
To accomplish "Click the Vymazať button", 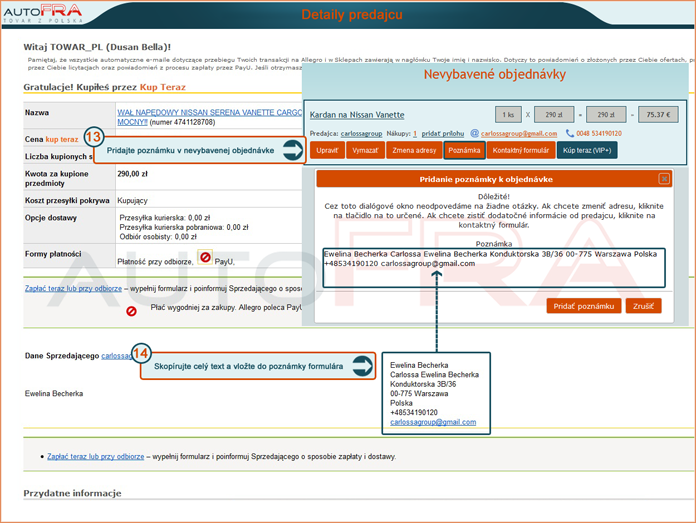I will point(365,150).
